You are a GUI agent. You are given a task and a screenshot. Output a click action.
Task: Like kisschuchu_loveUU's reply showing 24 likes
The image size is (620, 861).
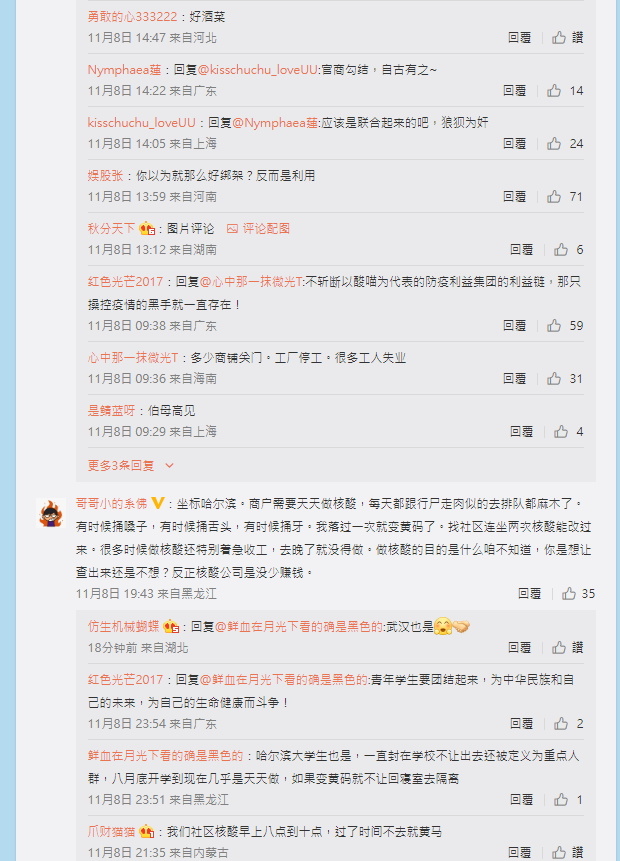[x=565, y=143]
